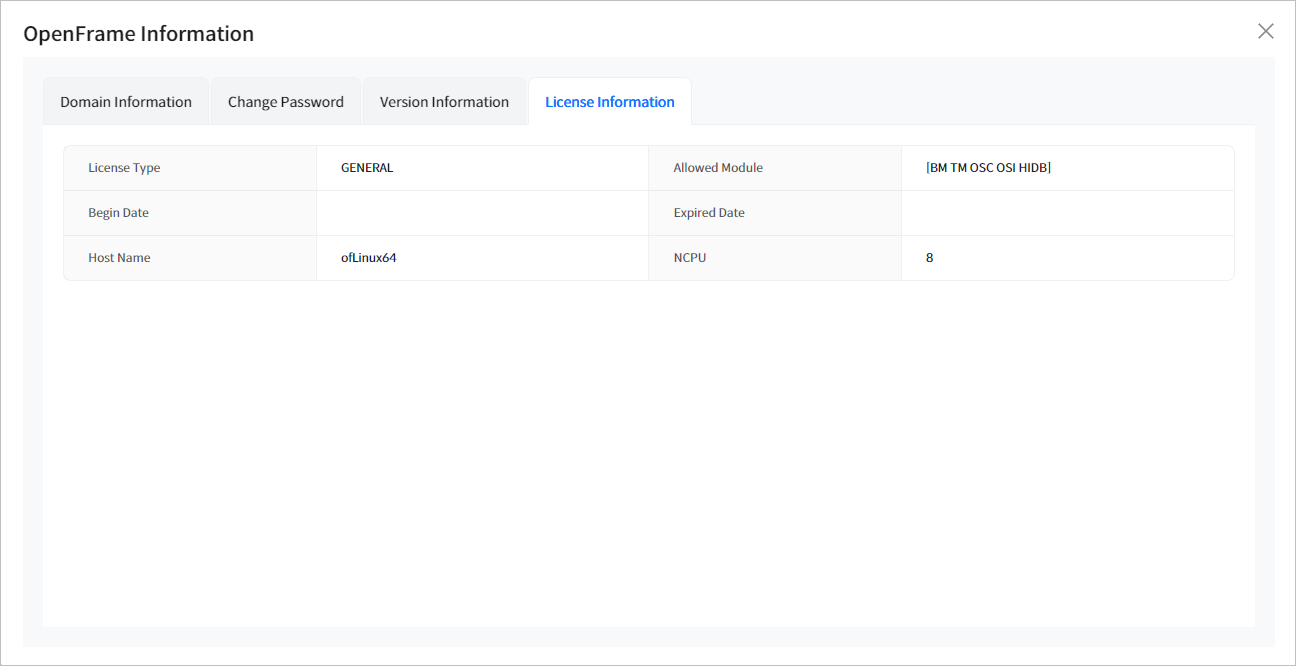Click the OpenFrame Information dialog title
The image size is (1296, 666).
[139, 34]
